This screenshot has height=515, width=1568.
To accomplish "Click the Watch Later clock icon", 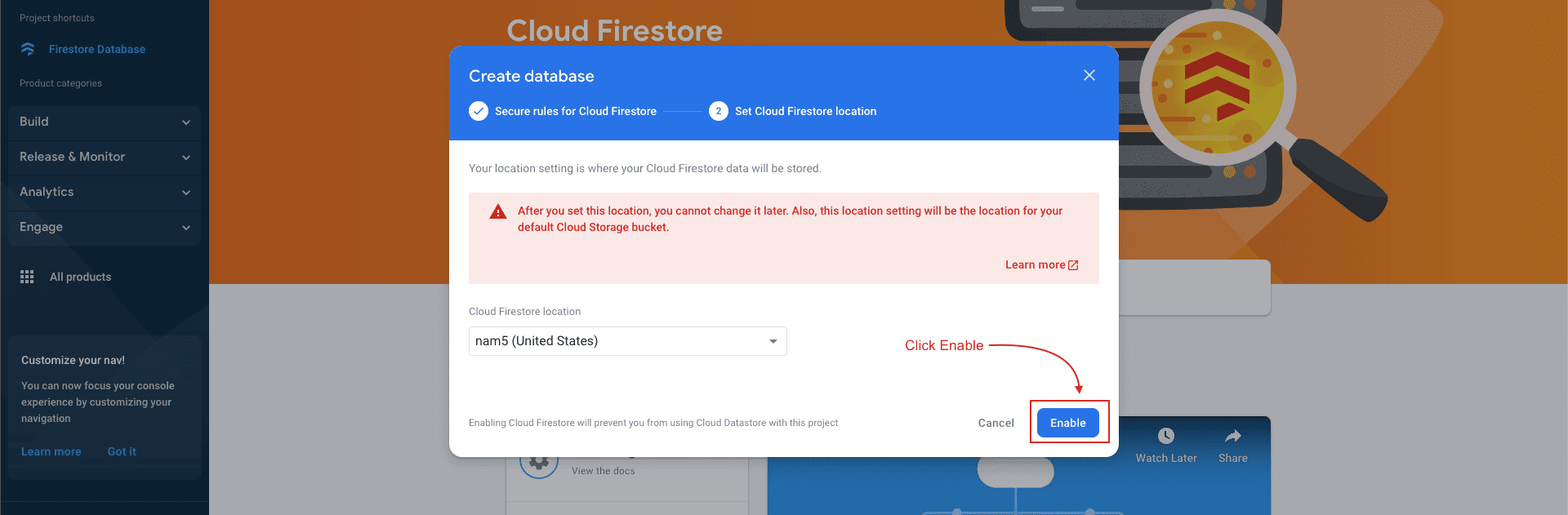I will (1165, 436).
